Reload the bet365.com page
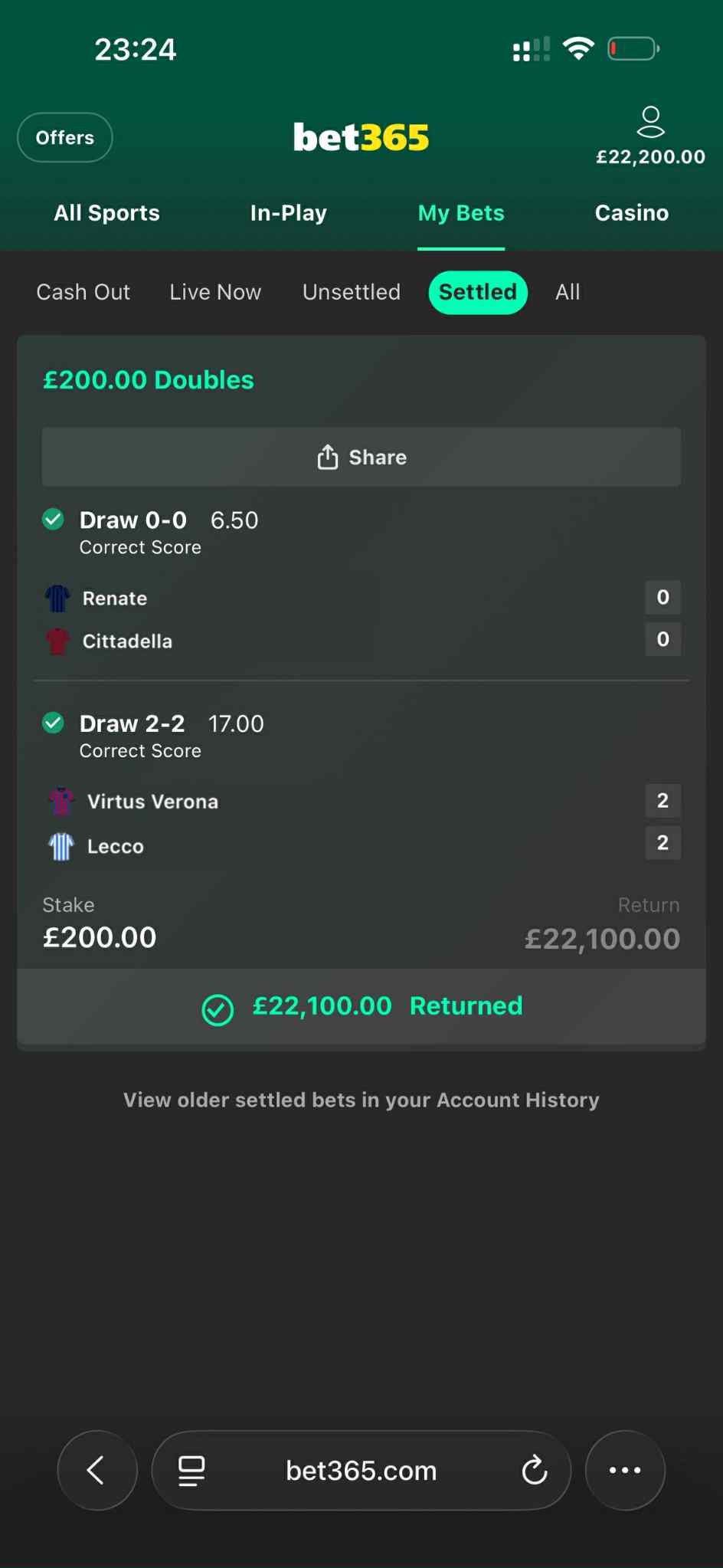This screenshot has height=1568, width=723. point(535,1470)
